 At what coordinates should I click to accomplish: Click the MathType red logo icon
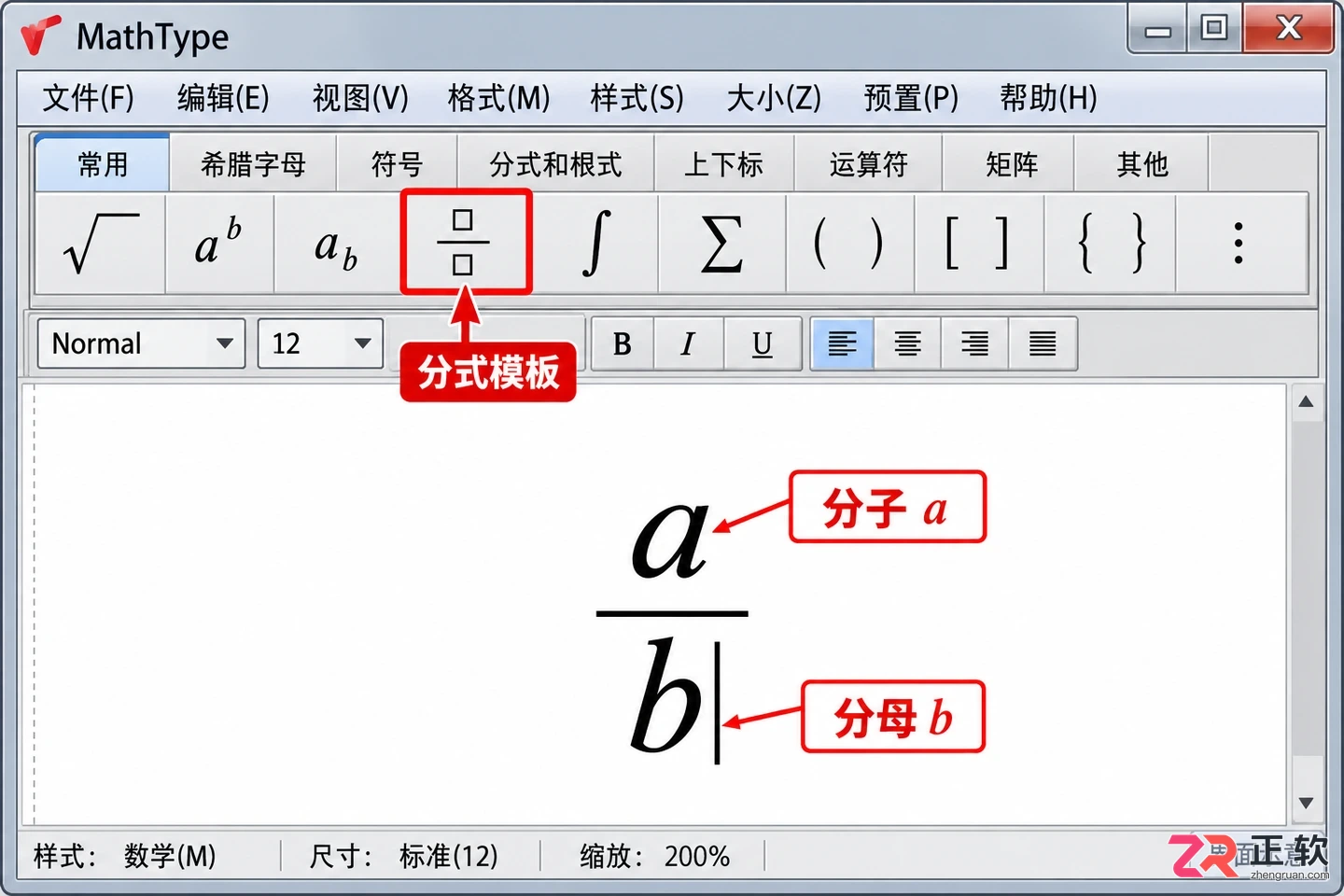click(41, 35)
